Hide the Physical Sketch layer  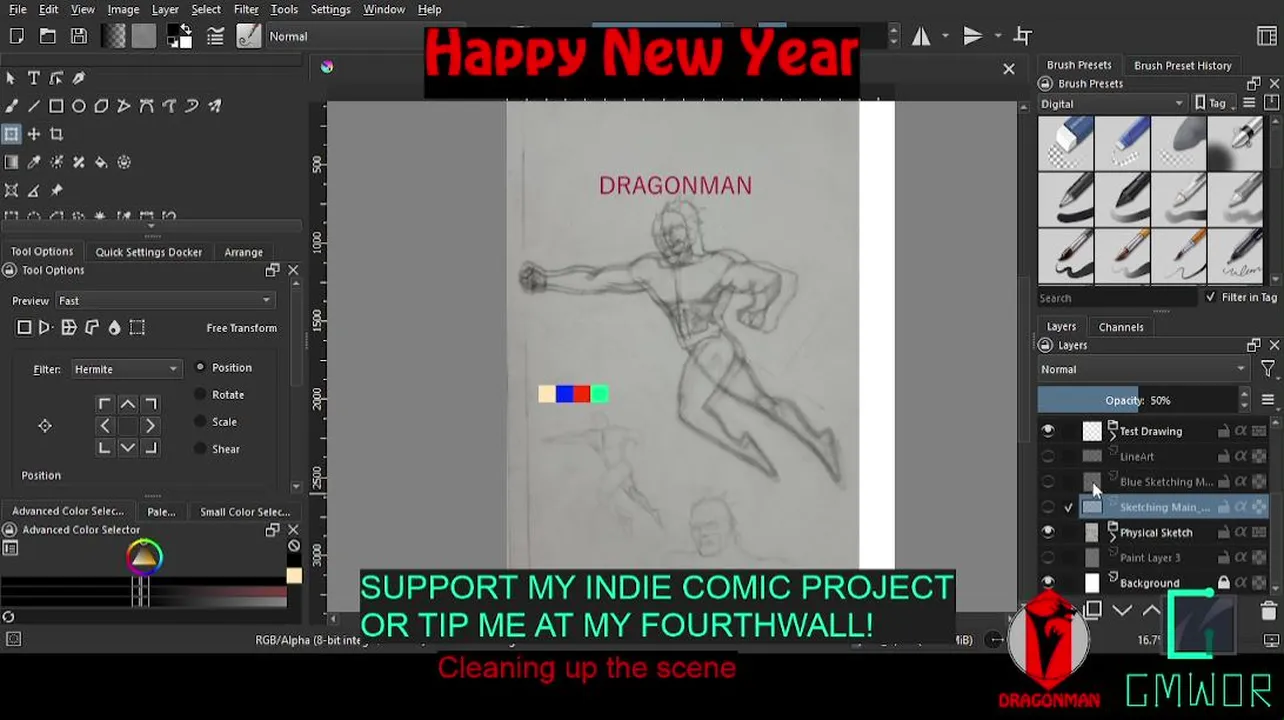[1047, 533]
